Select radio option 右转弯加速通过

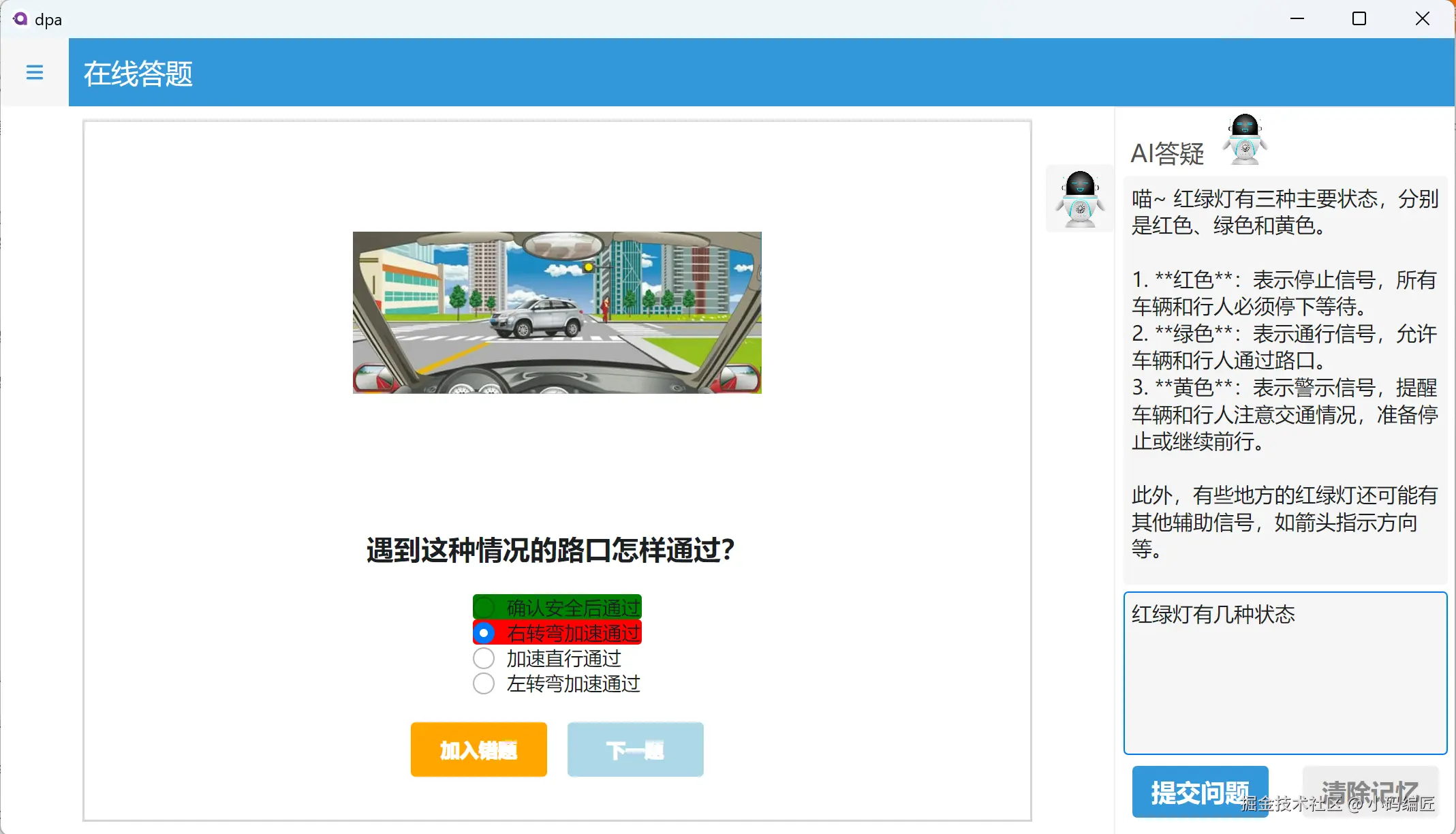tap(484, 633)
